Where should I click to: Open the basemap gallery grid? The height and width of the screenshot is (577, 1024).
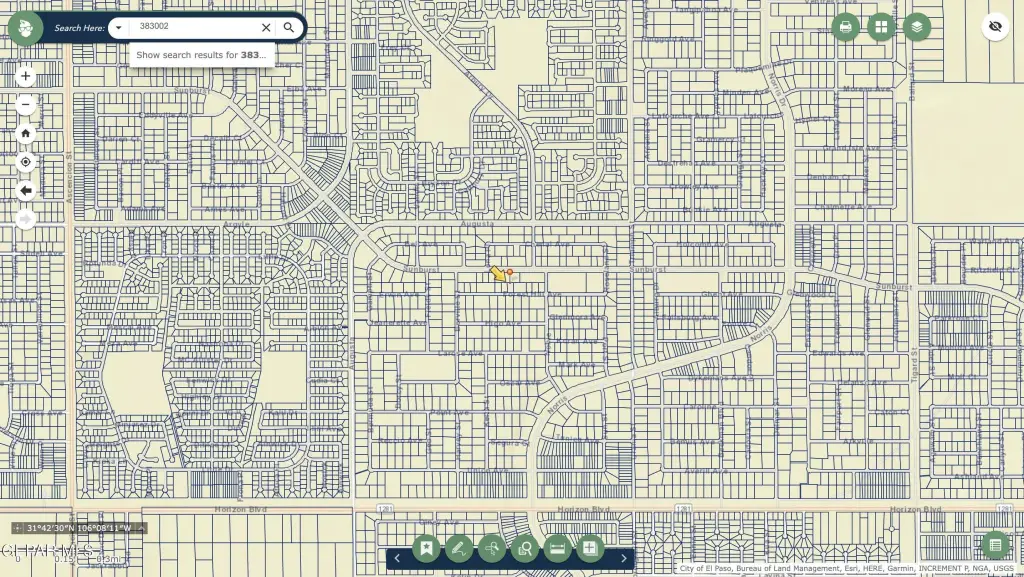point(881,27)
